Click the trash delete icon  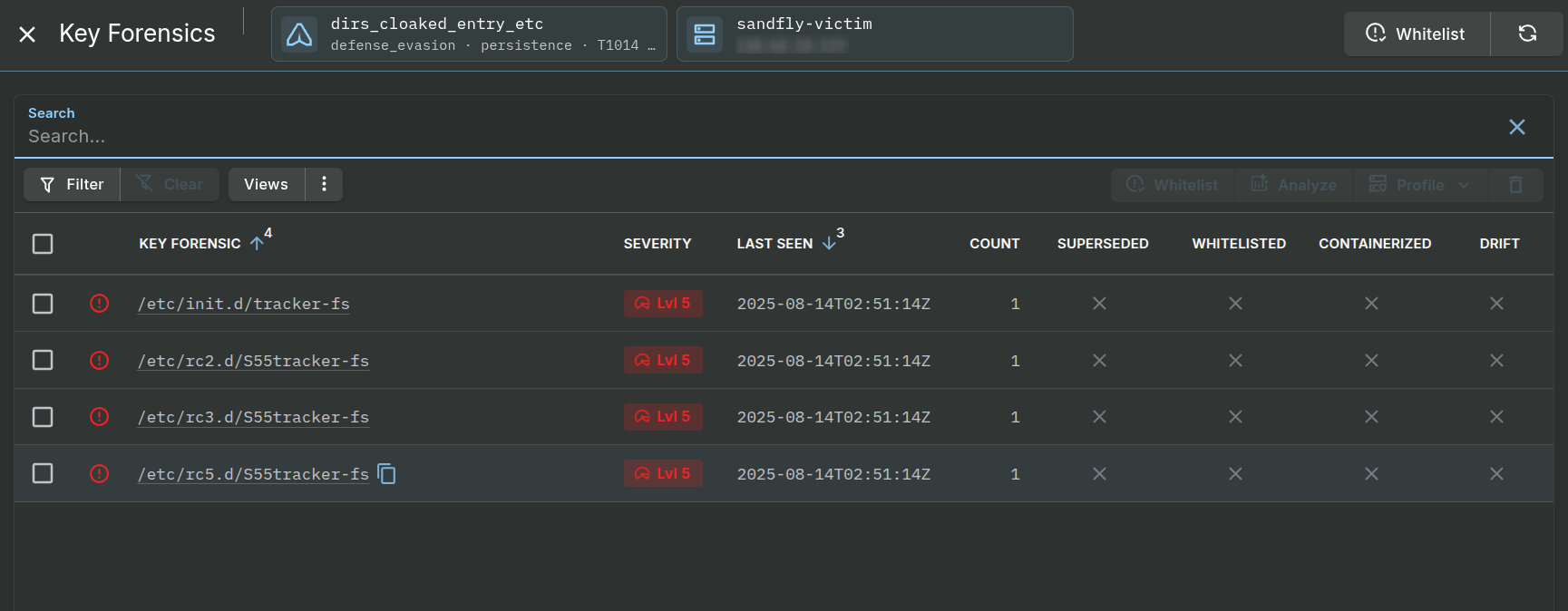(x=1515, y=185)
